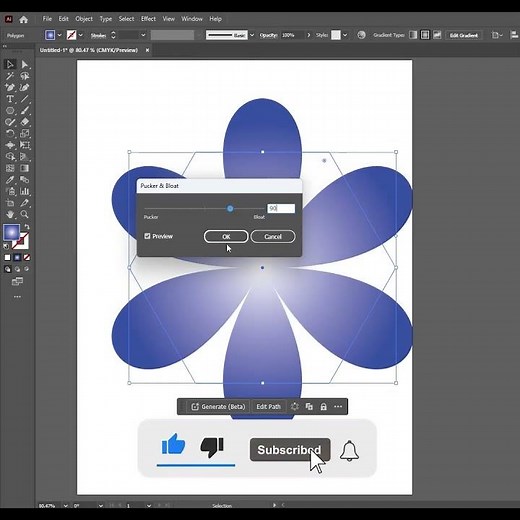The image size is (520, 520).
Task: Select the Type tool
Action: coord(10,99)
